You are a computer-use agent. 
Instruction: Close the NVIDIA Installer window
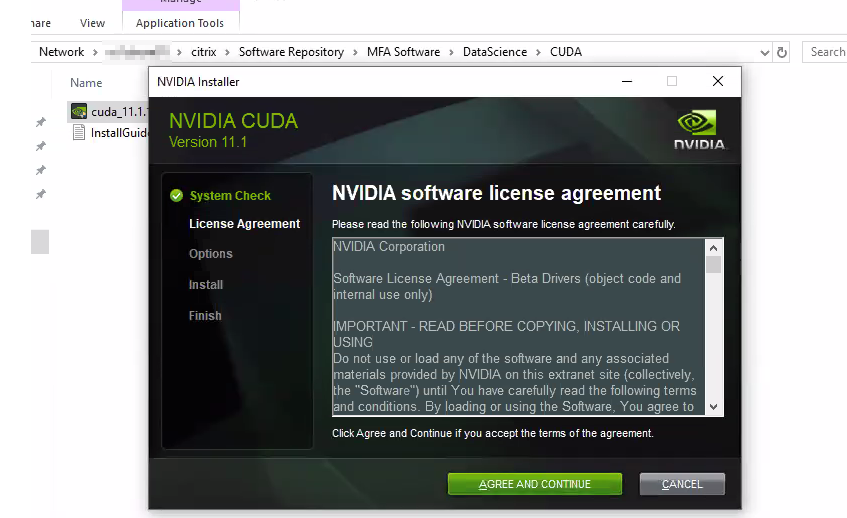(x=717, y=82)
